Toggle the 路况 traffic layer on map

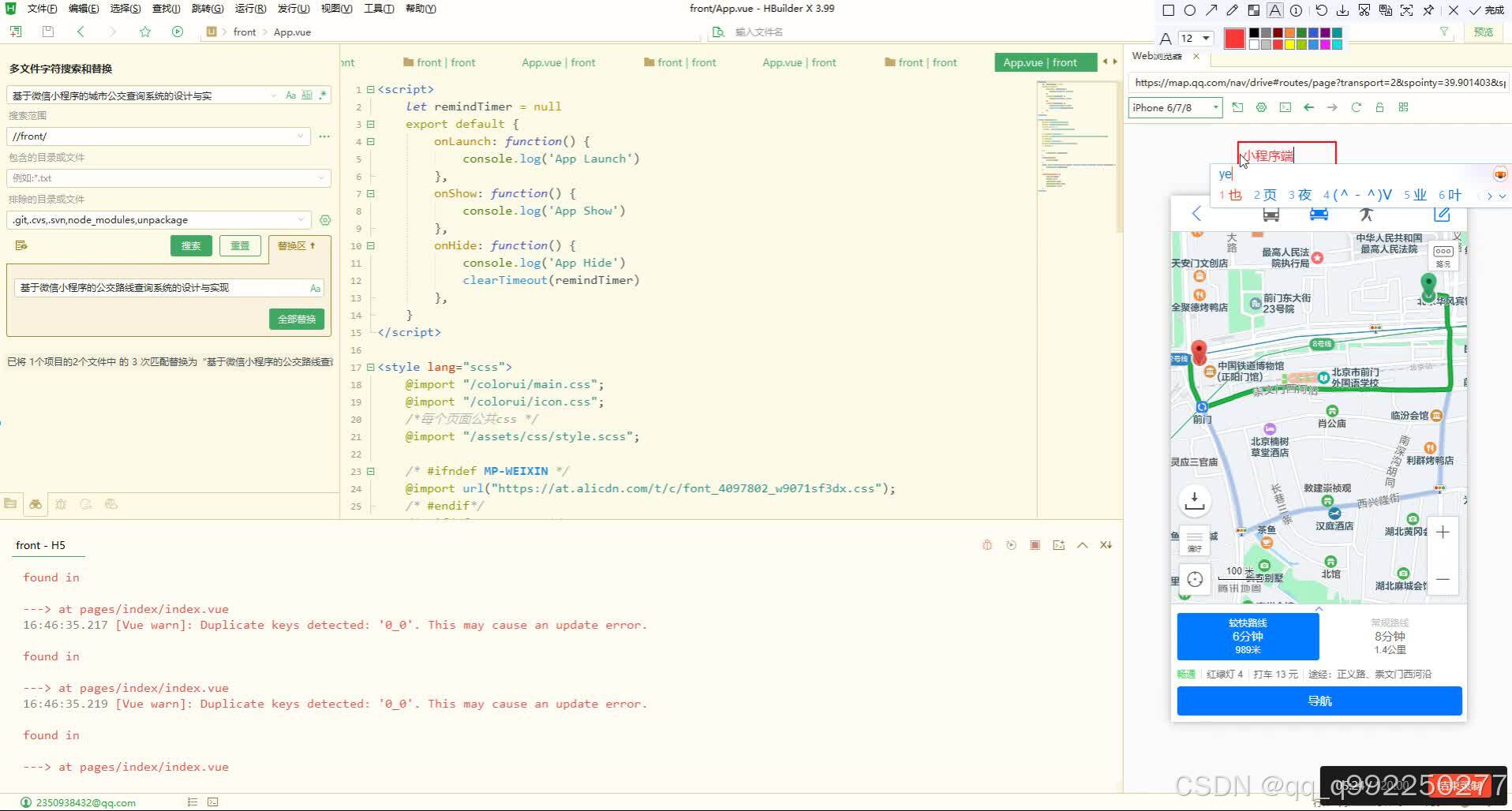1443,256
